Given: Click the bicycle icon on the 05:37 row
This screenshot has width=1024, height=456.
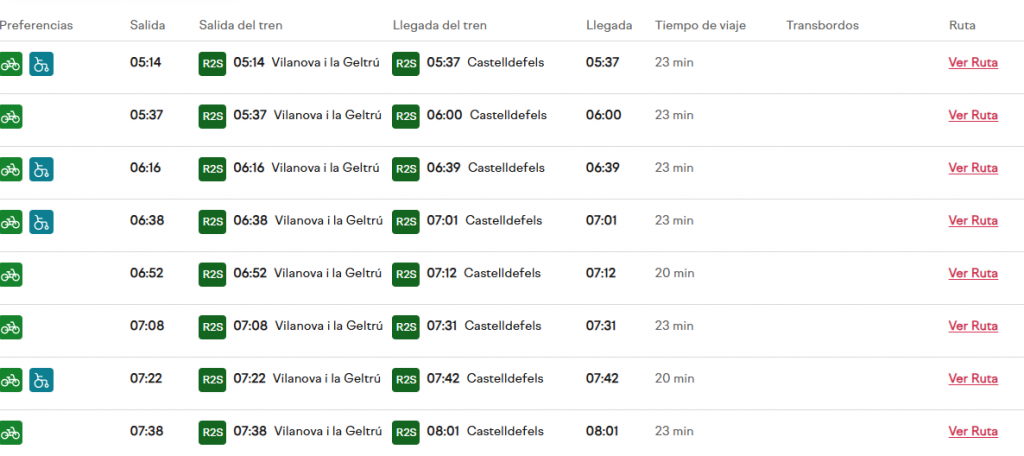Looking at the screenshot, I should [10, 116].
